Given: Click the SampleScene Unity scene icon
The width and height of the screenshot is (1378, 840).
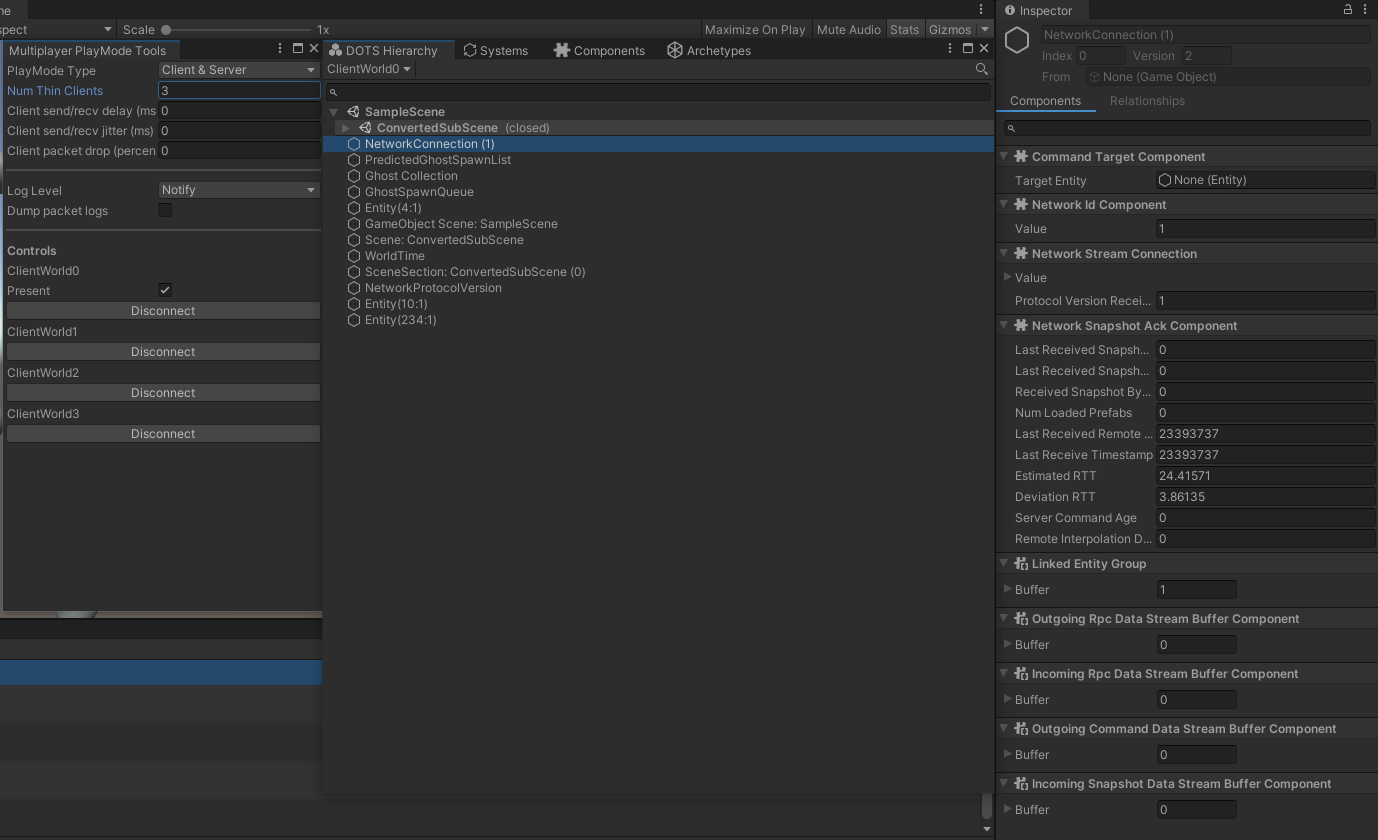Looking at the screenshot, I should point(353,112).
